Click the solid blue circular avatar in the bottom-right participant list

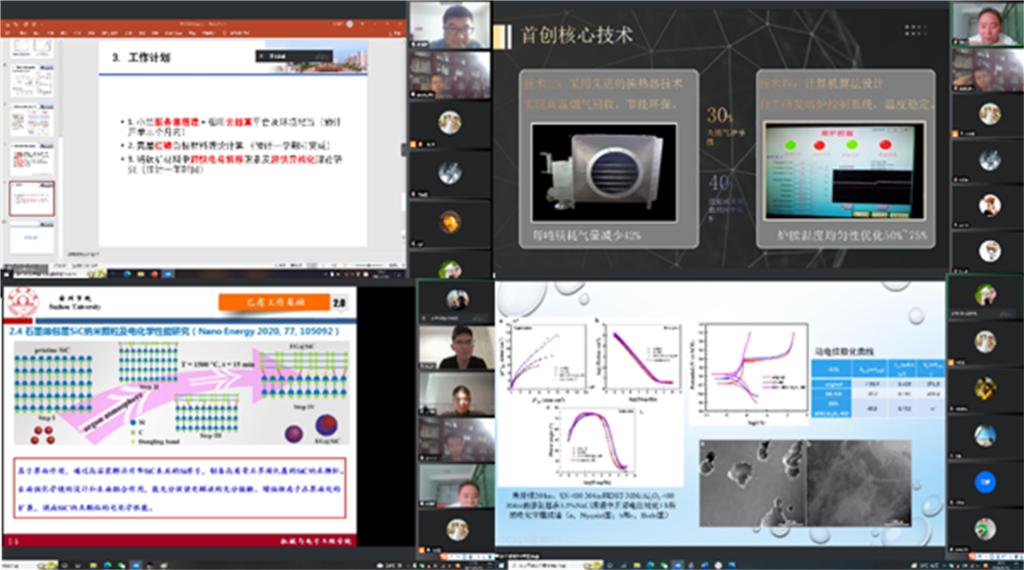pyautogui.click(x=985, y=482)
